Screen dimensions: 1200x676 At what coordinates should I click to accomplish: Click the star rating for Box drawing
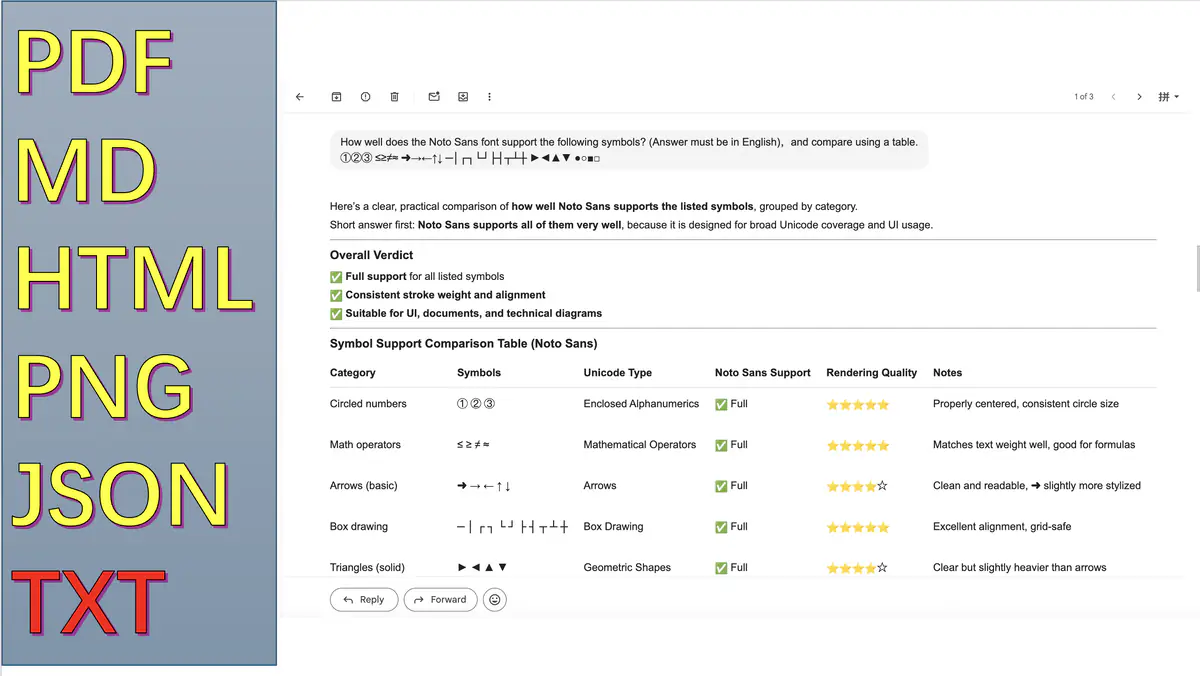point(857,527)
